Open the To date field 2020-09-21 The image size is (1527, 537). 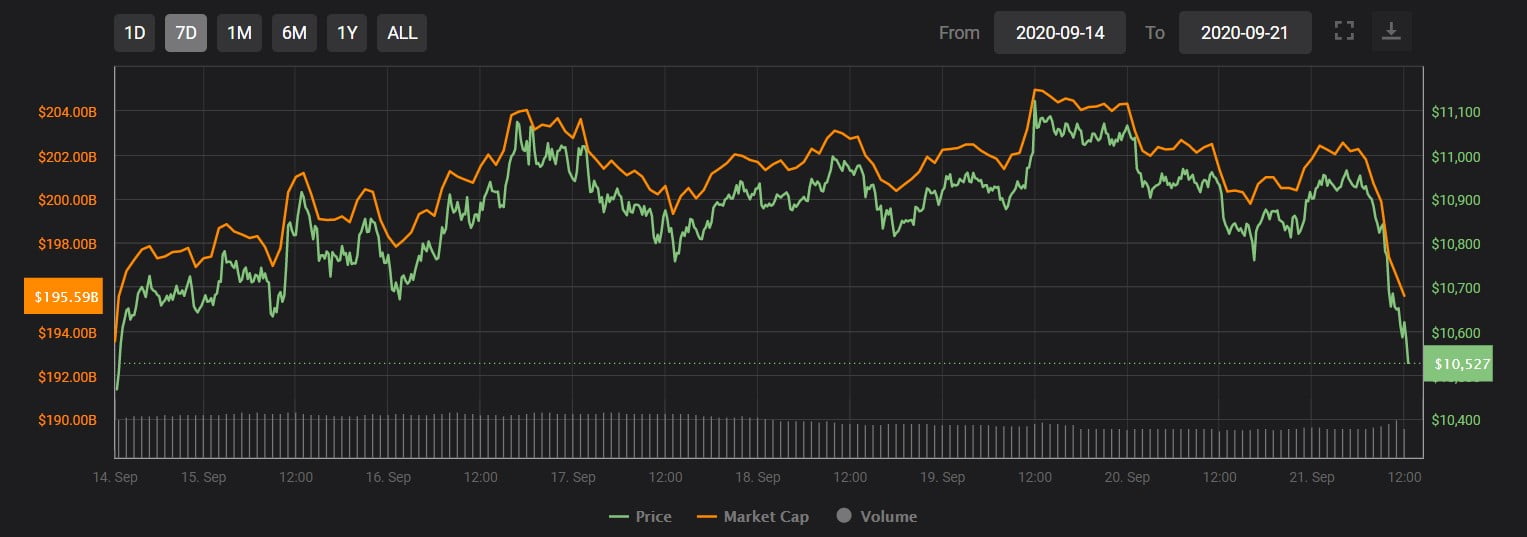coord(1244,33)
